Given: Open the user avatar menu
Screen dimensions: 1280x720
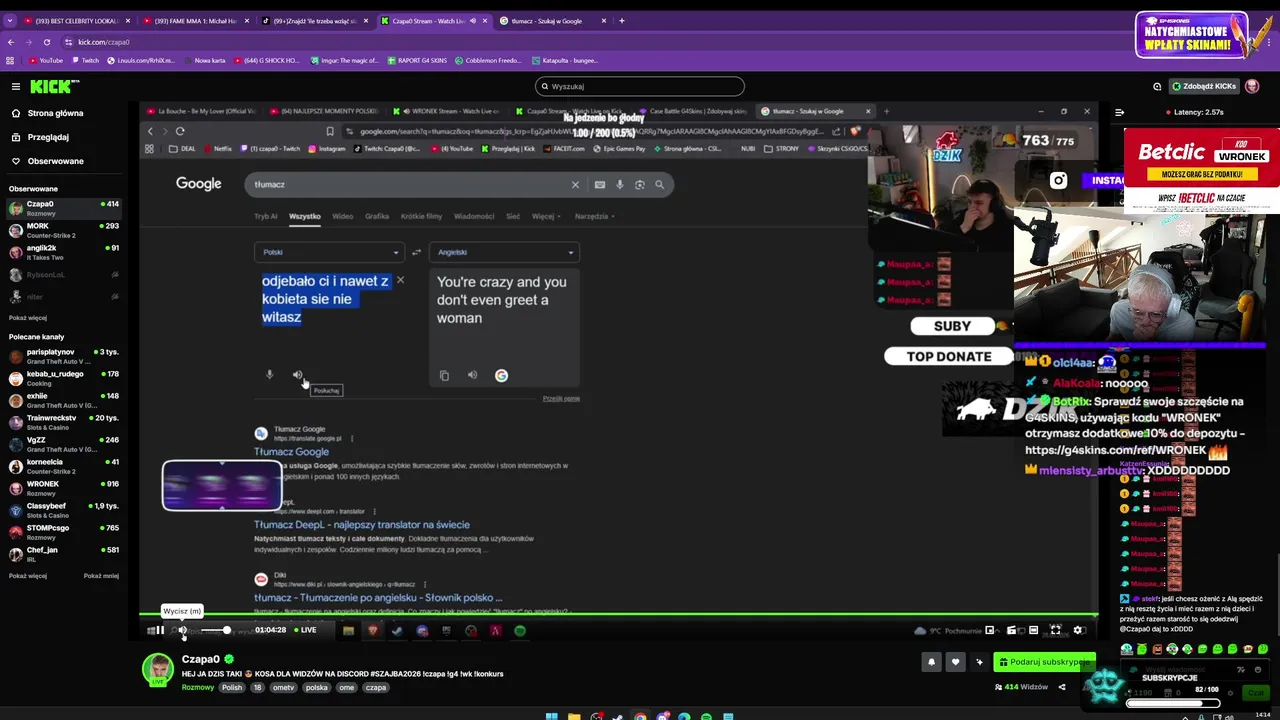Looking at the screenshot, I should pyautogui.click(x=1252, y=86).
